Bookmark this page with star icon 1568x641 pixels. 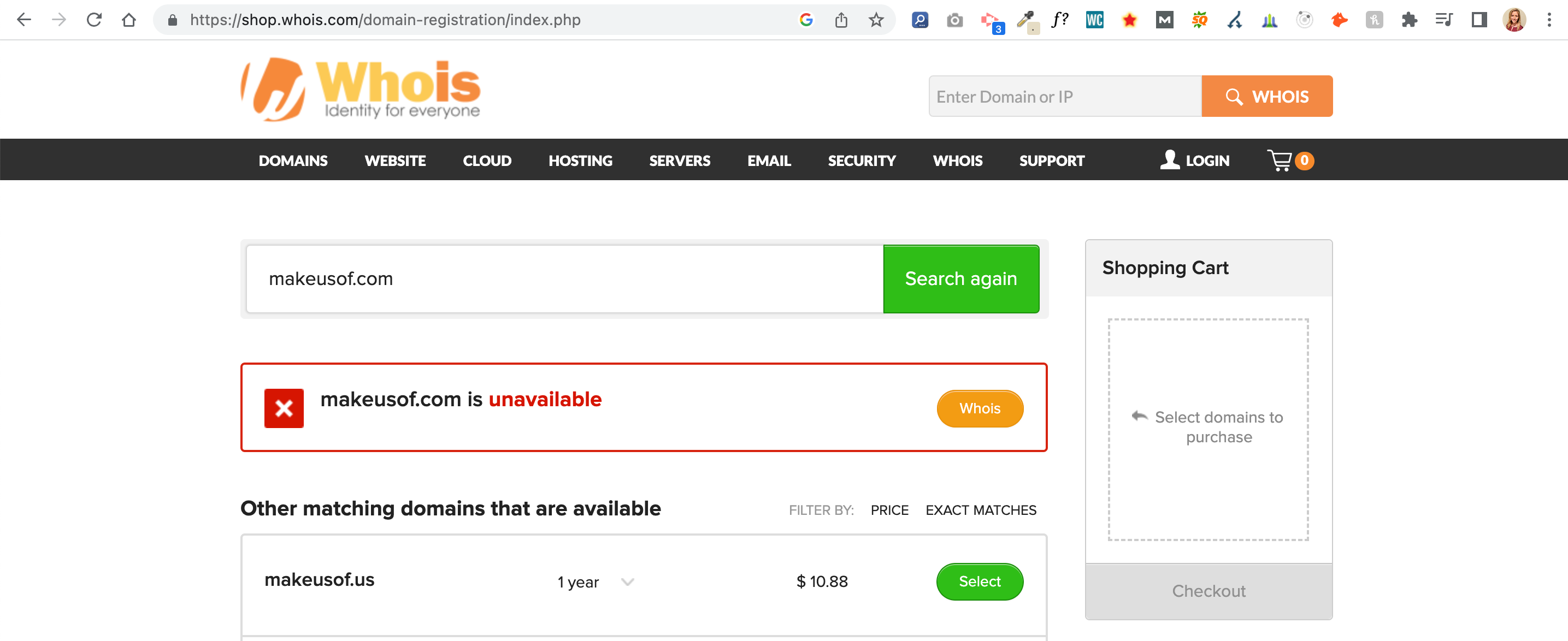876,20
